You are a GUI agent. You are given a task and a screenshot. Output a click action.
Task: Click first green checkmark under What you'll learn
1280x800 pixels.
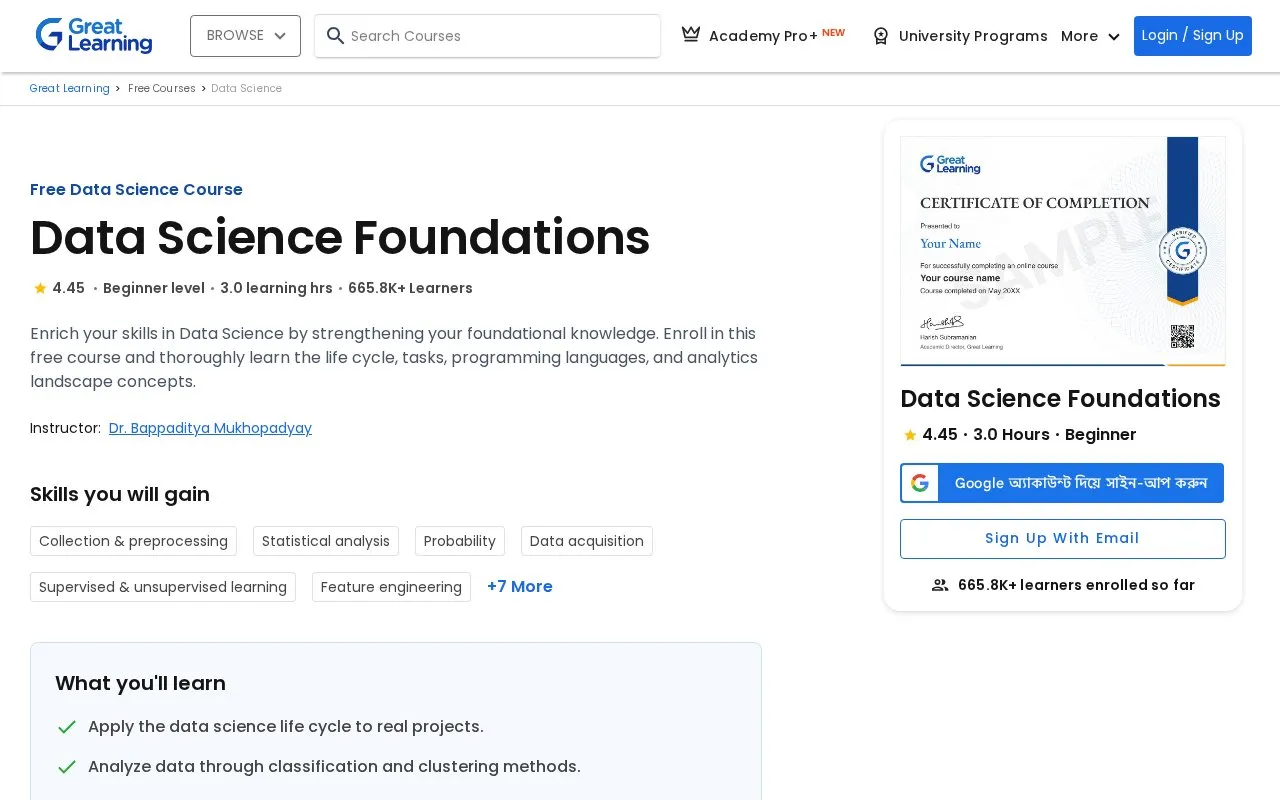coord(67,727)
